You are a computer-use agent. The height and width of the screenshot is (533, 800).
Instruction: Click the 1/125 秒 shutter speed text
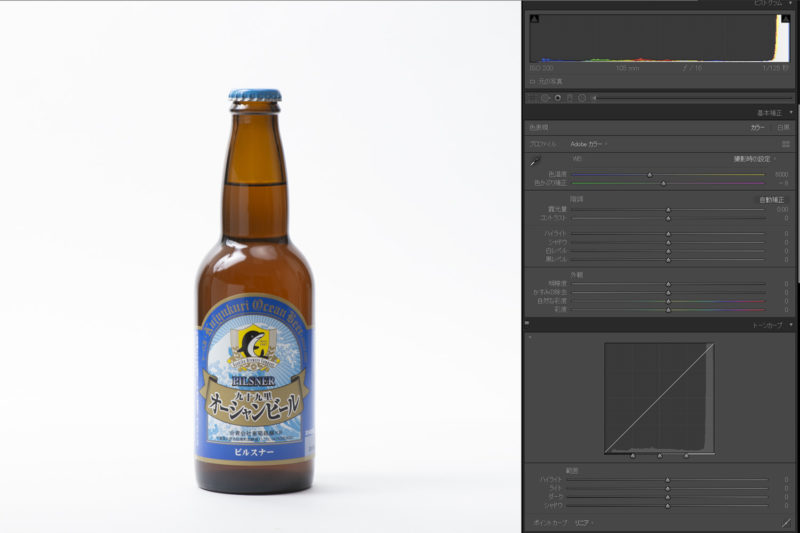click(776, 68)
